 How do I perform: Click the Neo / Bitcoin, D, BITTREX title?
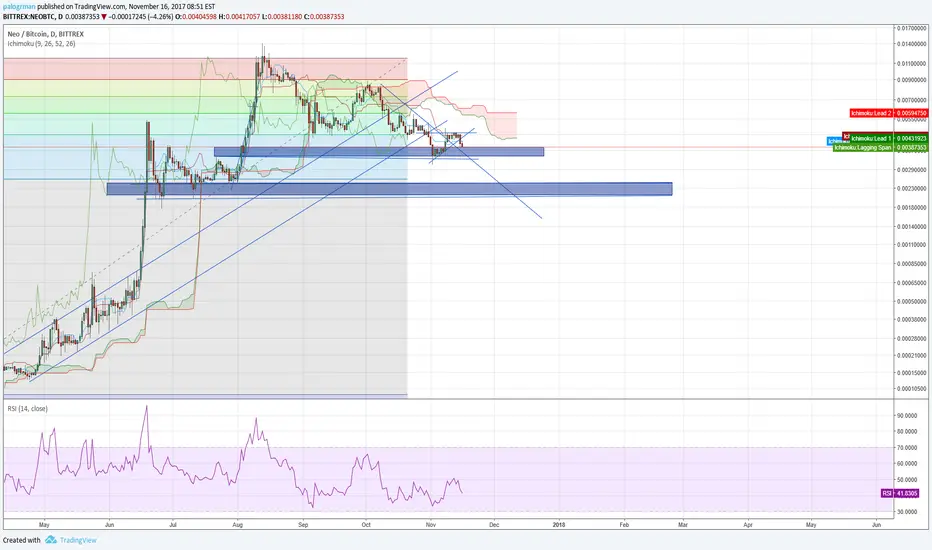coord(46,34)
